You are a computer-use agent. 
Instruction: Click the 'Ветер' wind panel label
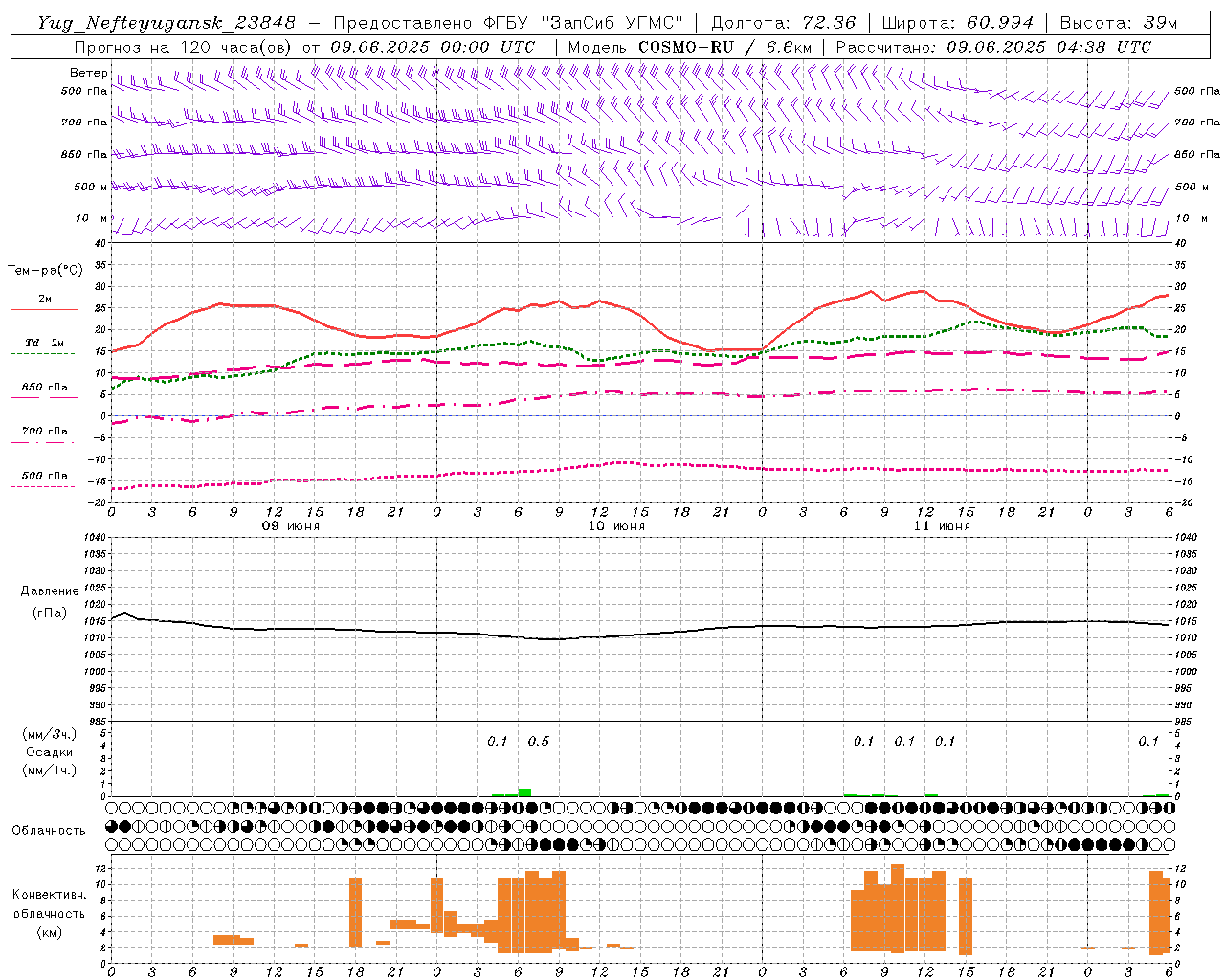coord(88,73)
